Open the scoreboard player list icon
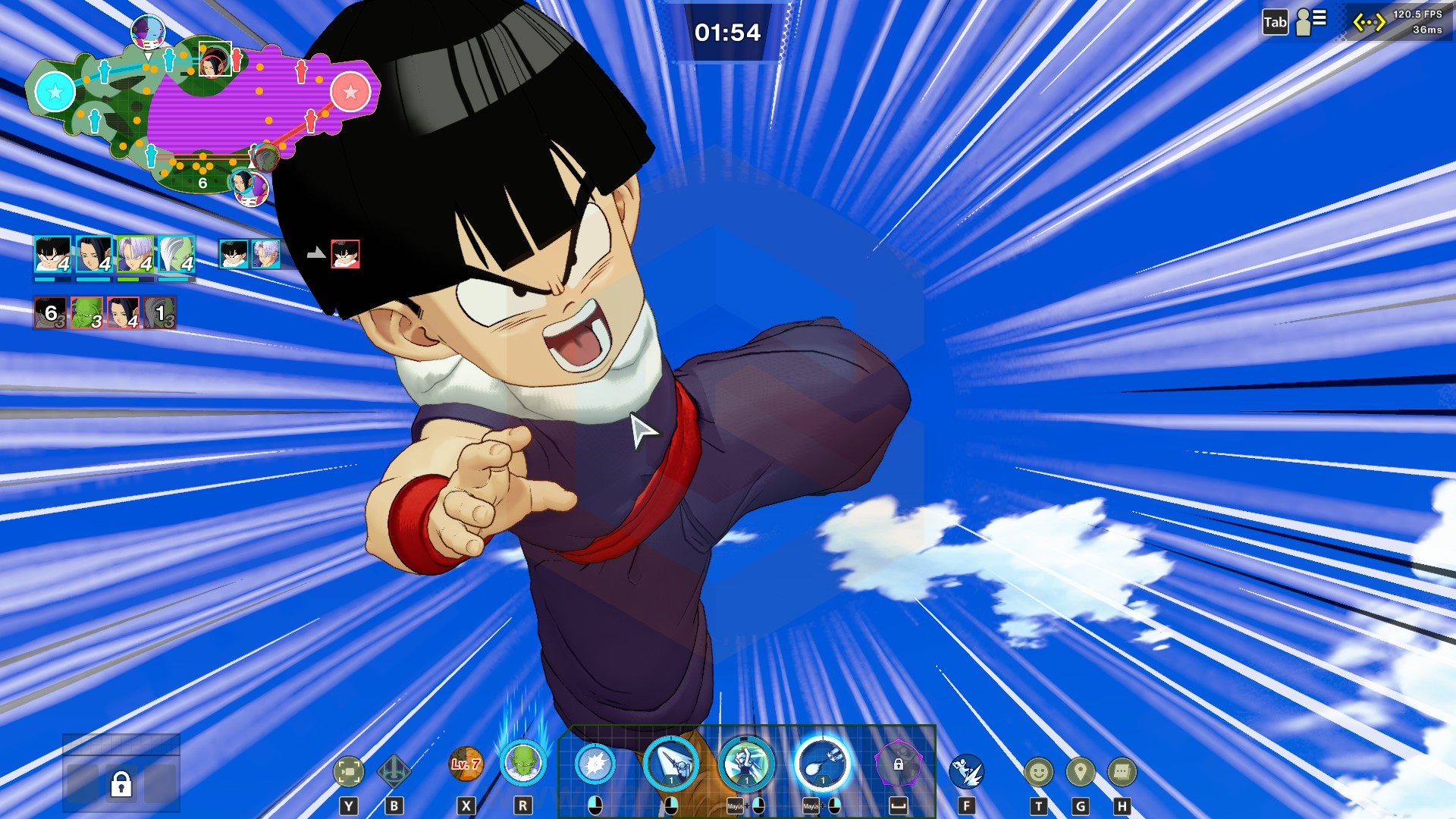This screenshot has height=819, width=1456. click(x=1312, y=22)
